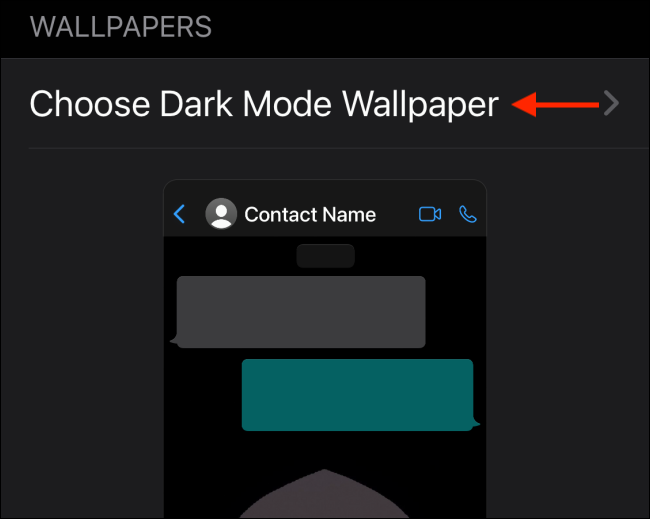Click the separator line below the wallpaper row
Screen dimensions: 650x519
click(x=339, y=148)
